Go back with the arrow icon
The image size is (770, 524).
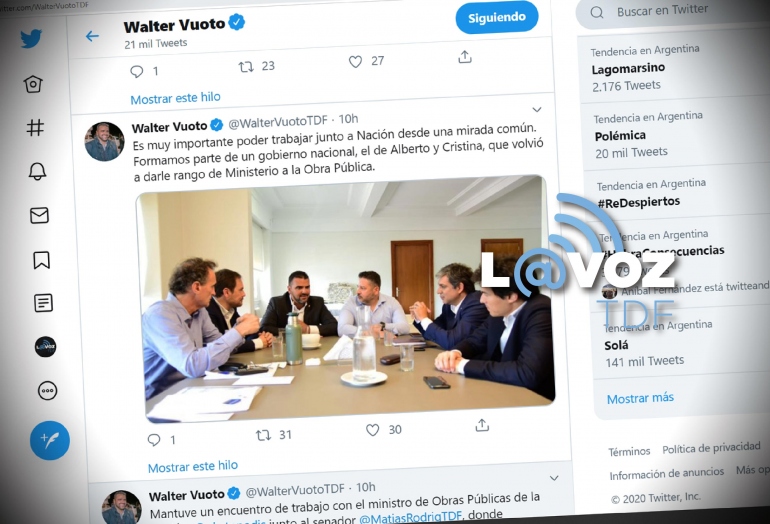click(x=92, y=36)
